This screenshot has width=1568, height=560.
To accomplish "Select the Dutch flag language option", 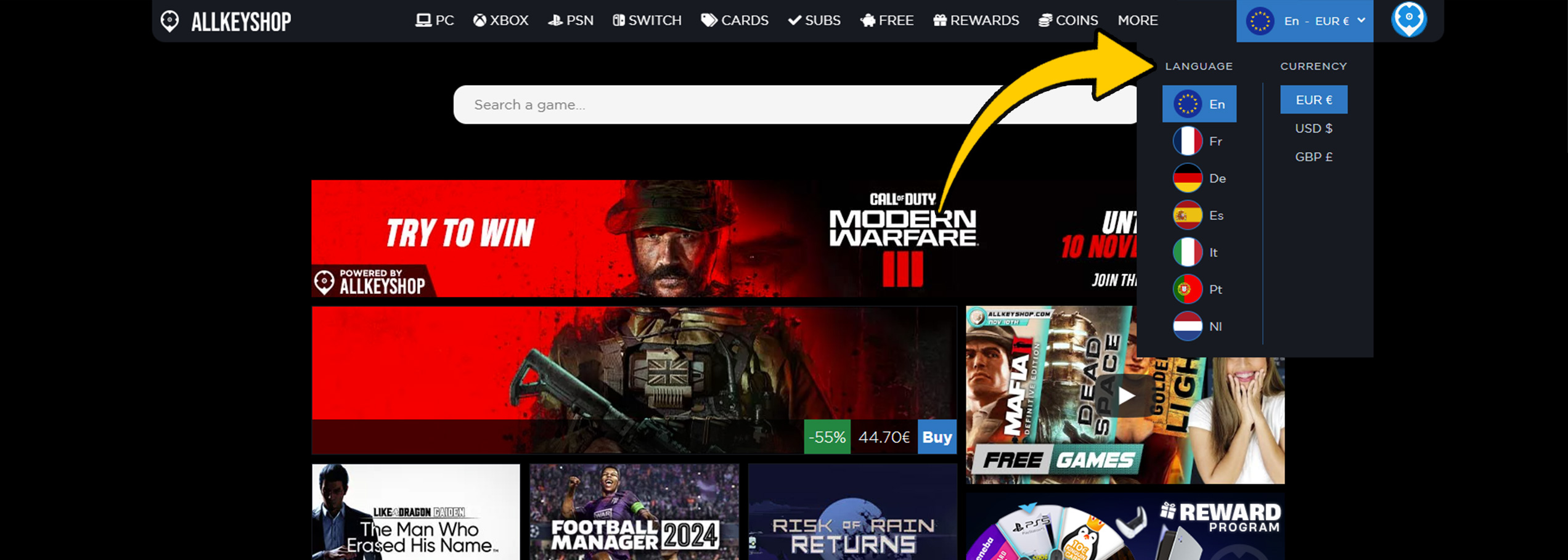I will pos(1198,326).
